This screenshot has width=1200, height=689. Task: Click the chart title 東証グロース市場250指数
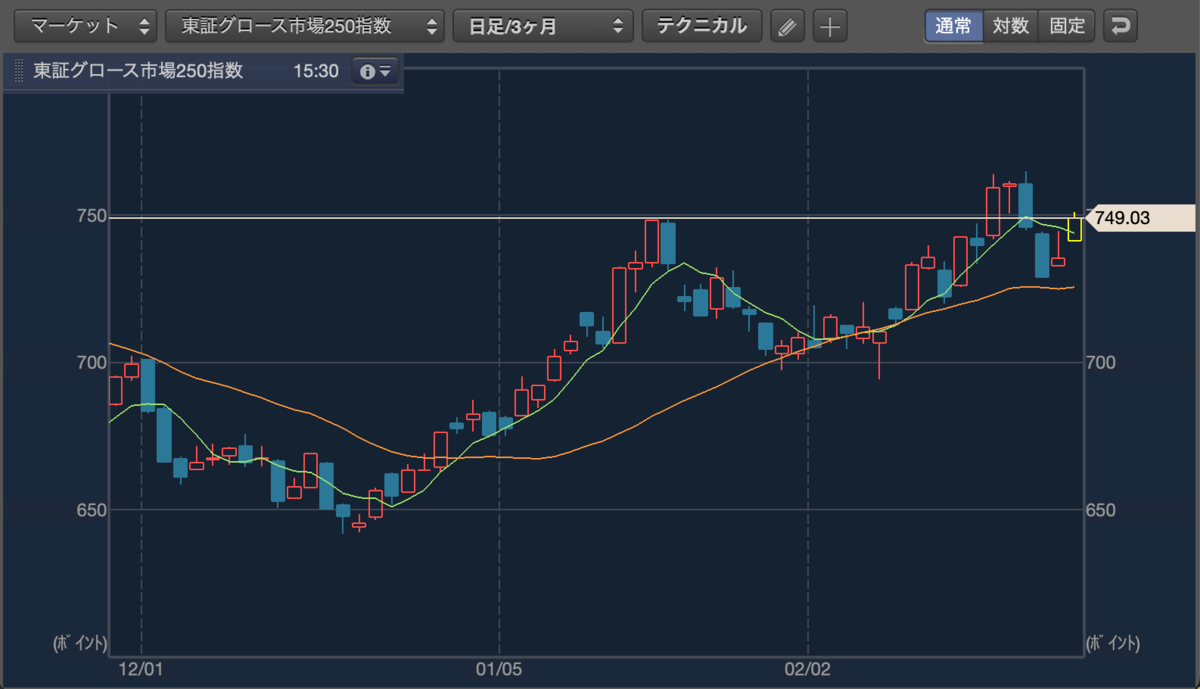[x=138, y=72]
